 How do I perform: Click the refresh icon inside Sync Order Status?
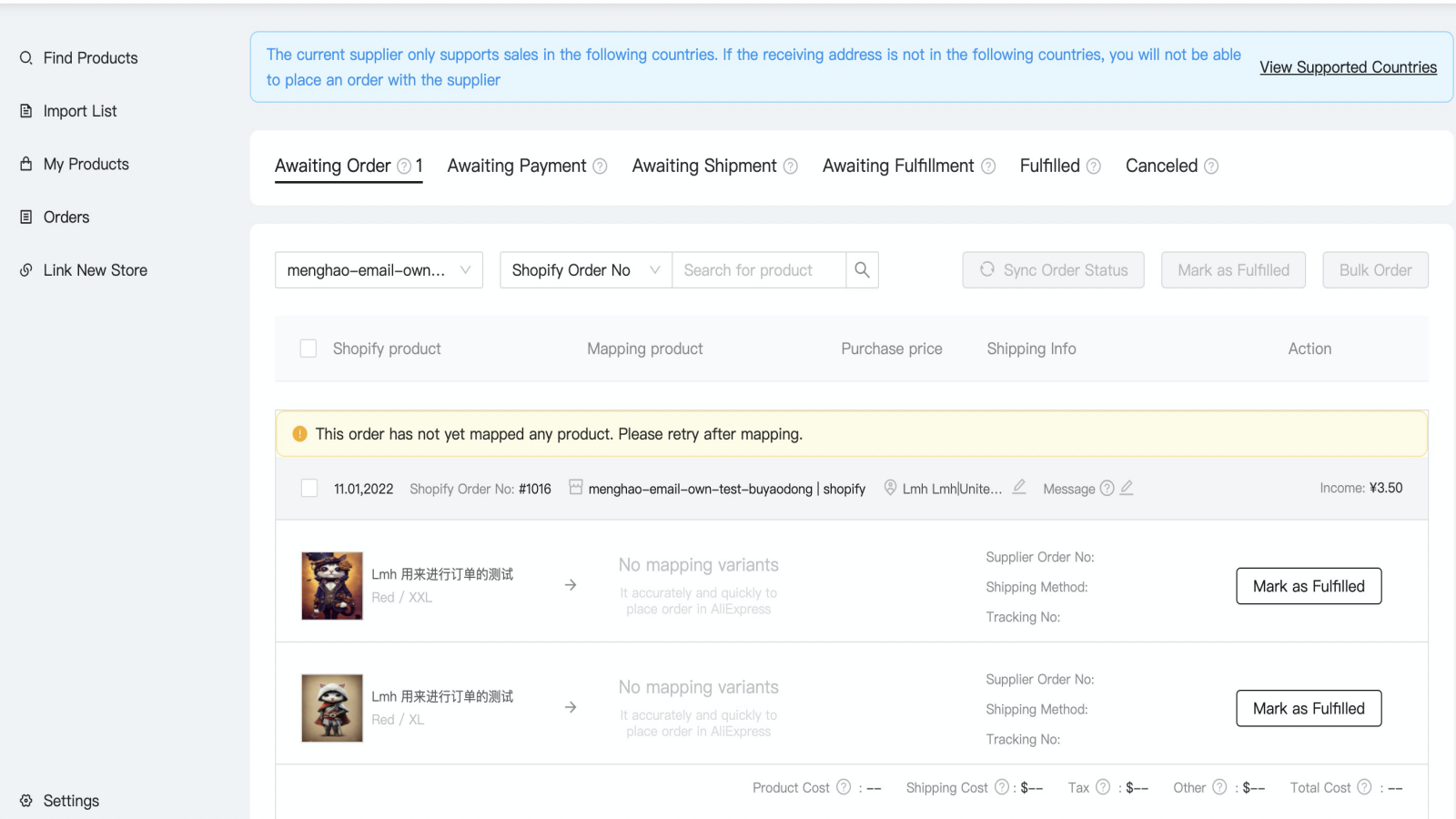tap(988, 269)
